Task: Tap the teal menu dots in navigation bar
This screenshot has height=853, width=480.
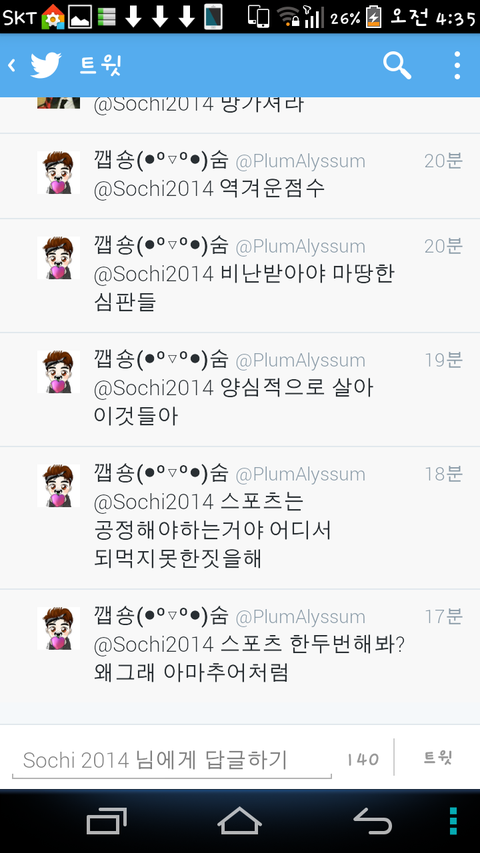Action: (453, 821)
